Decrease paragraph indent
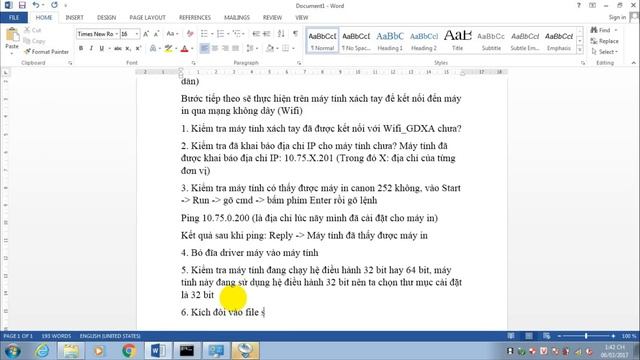This screenshot has width=640, height=360. [256, 34]
